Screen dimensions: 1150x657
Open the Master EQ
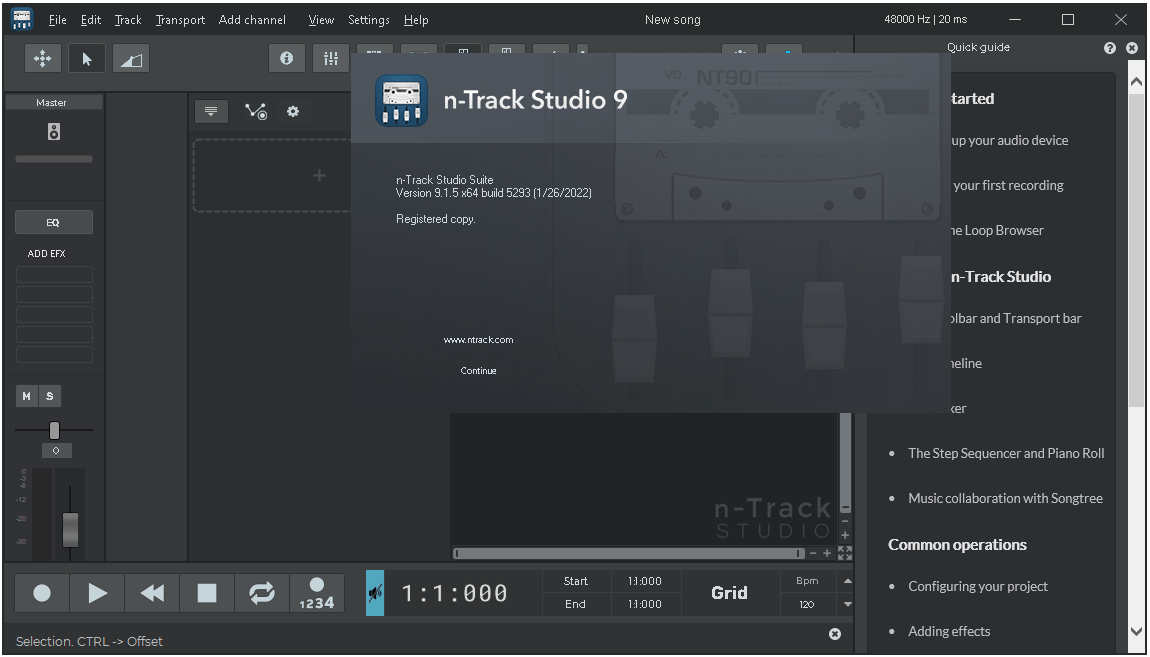point(54,222)
